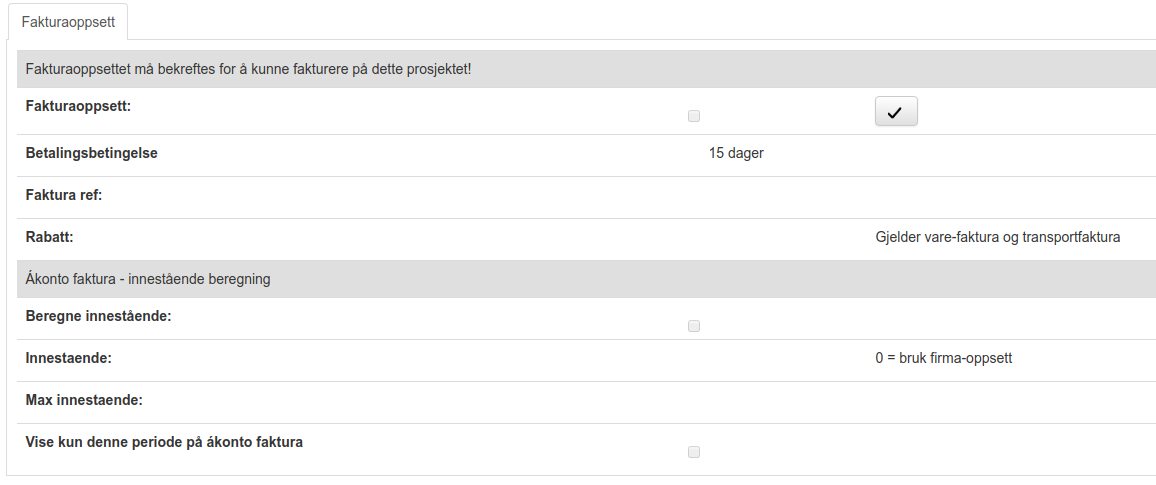Select the 'Innestaende:' label
Image resolution: width=1156 pixels, height=485 pixels.
point(68,357)
